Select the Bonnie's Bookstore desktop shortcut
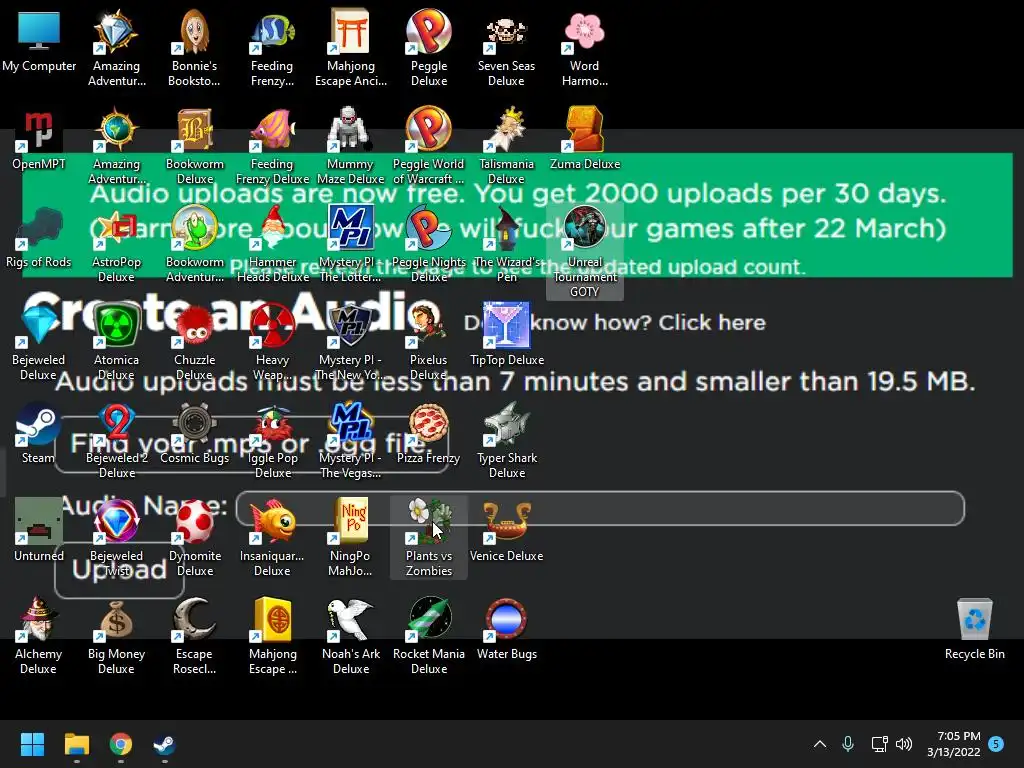 (x=194, y=49)
